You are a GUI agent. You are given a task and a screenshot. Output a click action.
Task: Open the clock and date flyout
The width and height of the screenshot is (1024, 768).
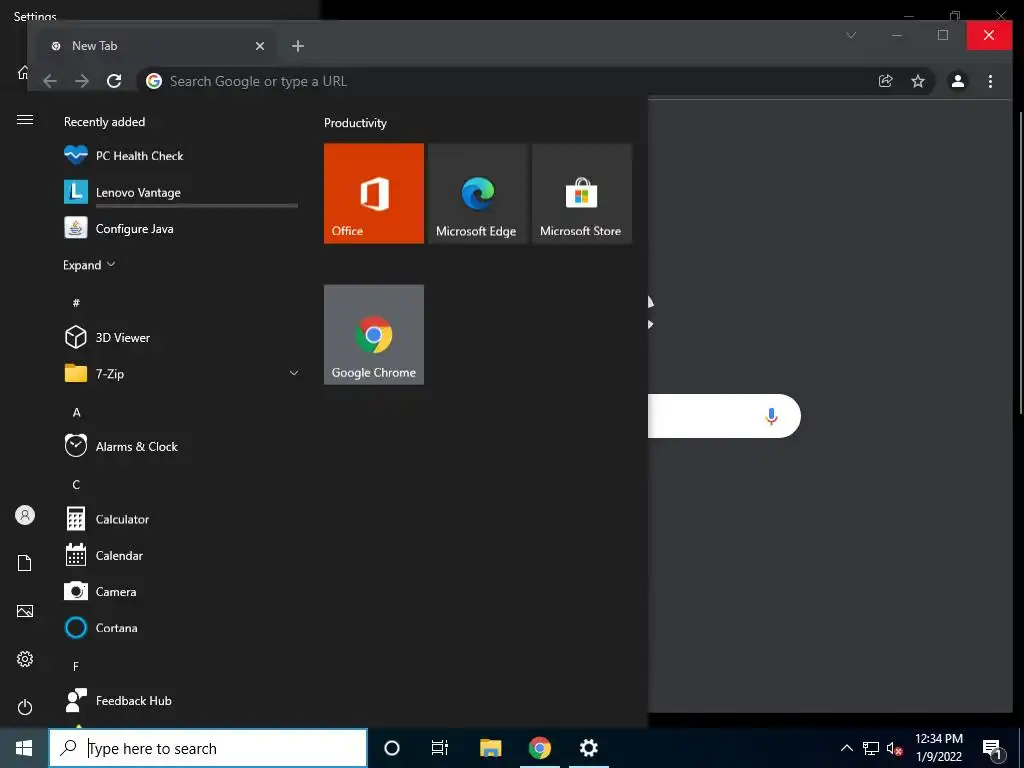[x=938, y=748]
